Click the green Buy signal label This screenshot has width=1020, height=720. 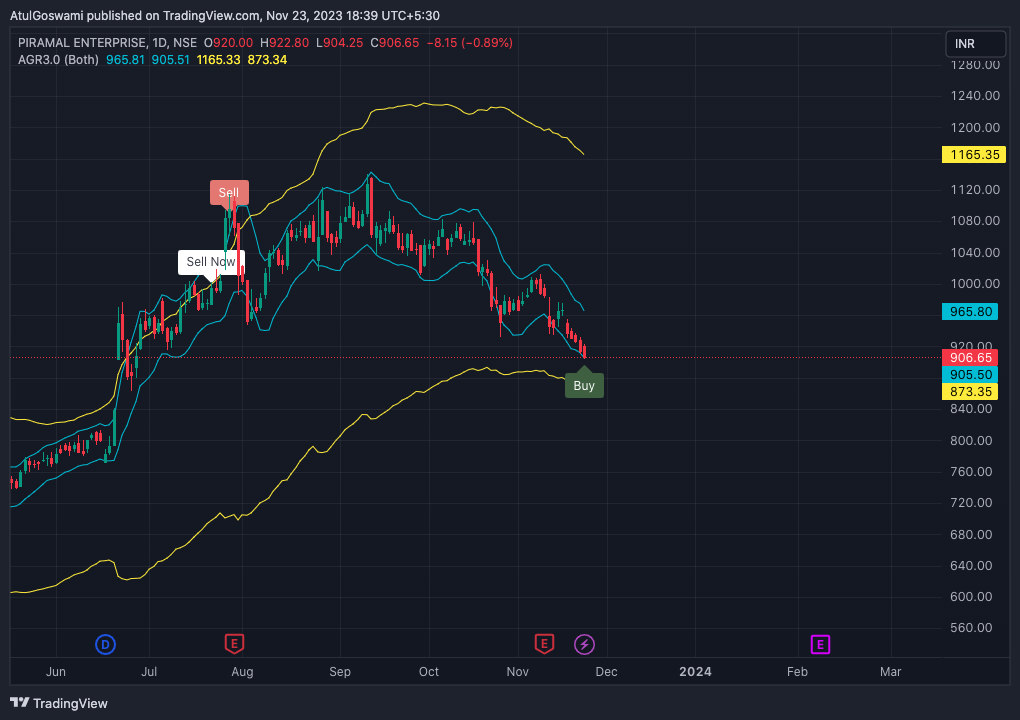coord(584,385)
